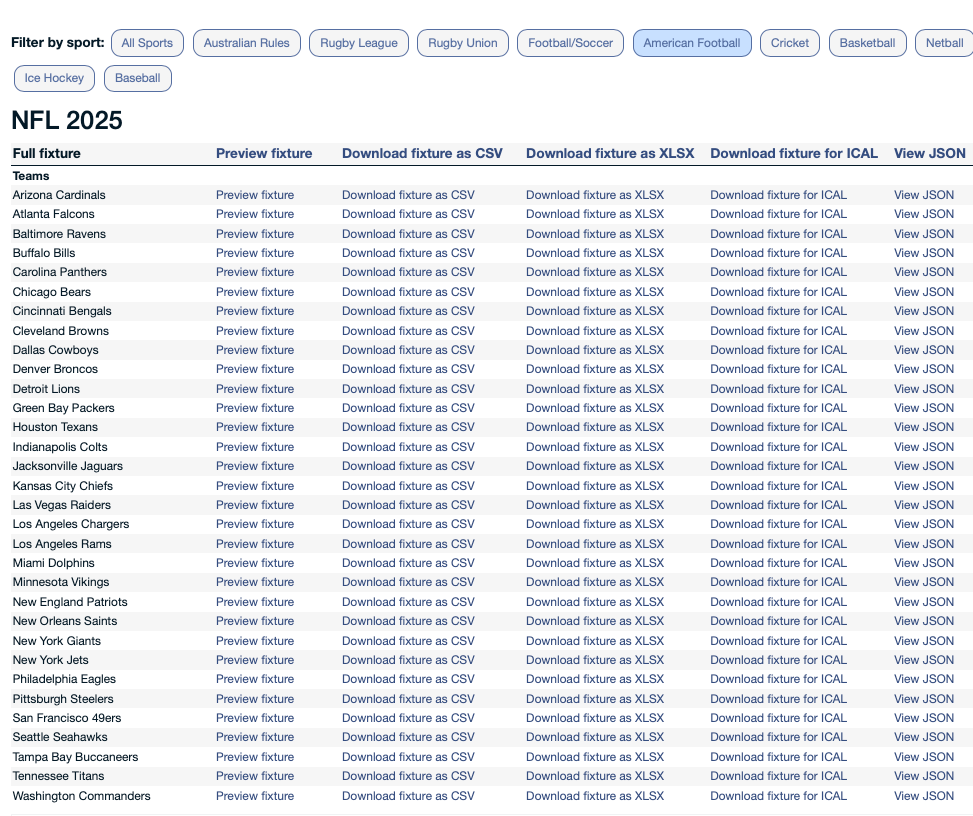Download Atlanta Falcons fixture as CSV
The width and height of the screenshot is (973, 816).
coord(408,214)
